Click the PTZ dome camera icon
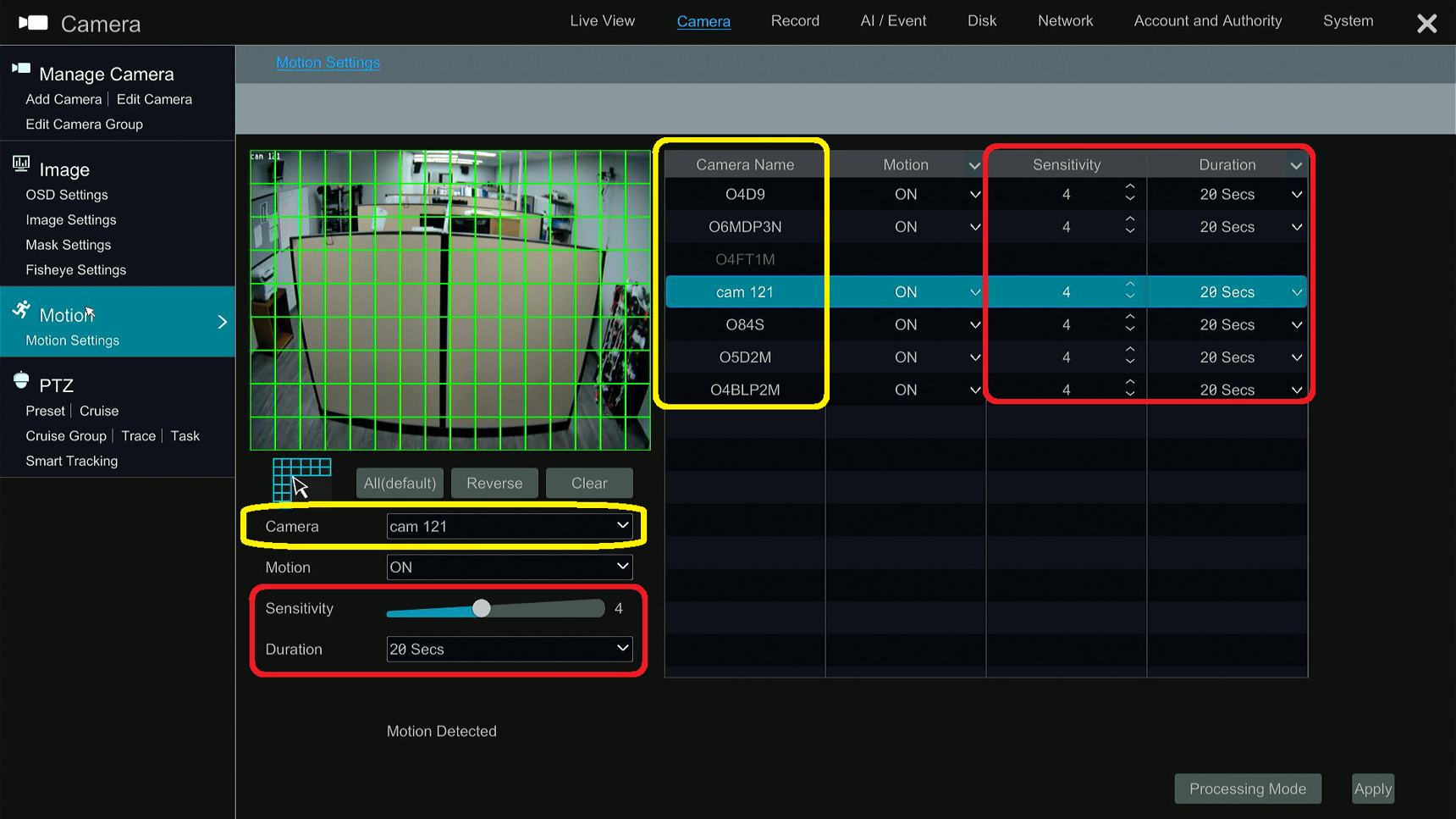1456x819 pixels. [21, 381]
